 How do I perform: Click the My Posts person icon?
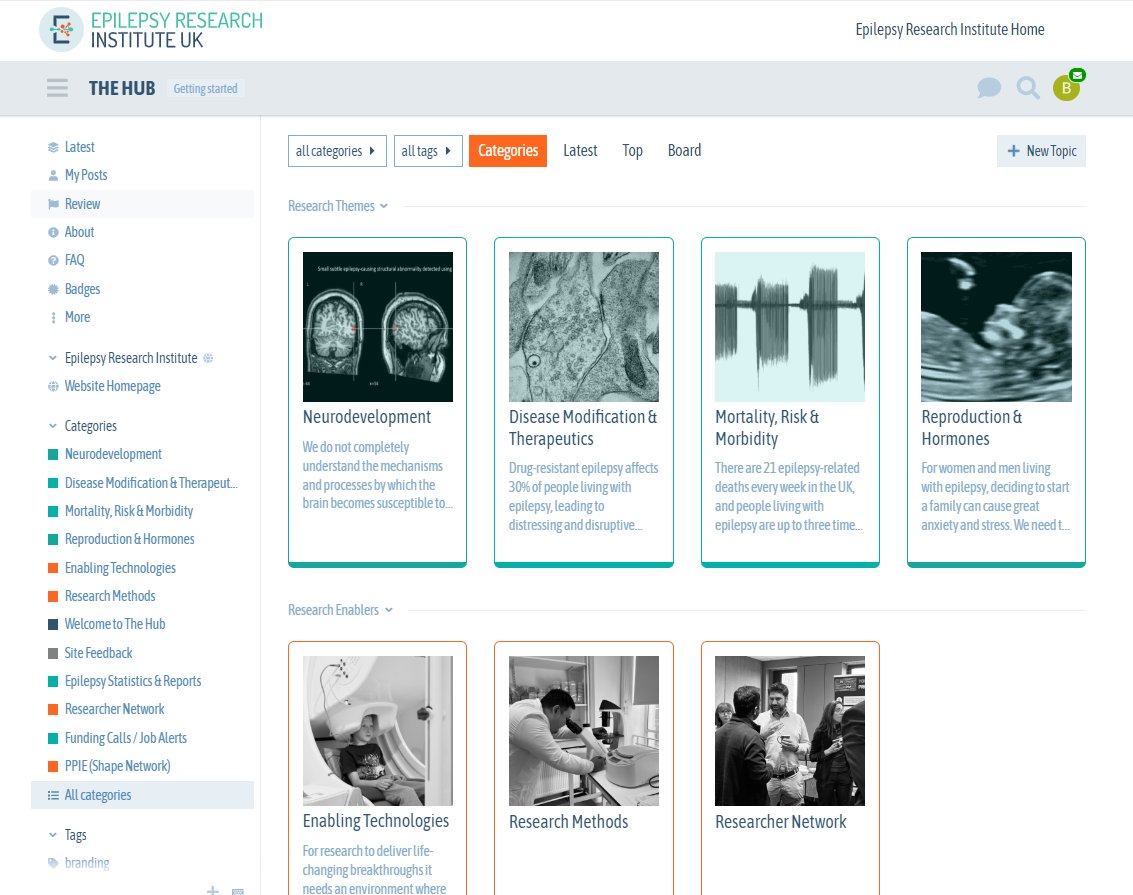tap(53, 176)
